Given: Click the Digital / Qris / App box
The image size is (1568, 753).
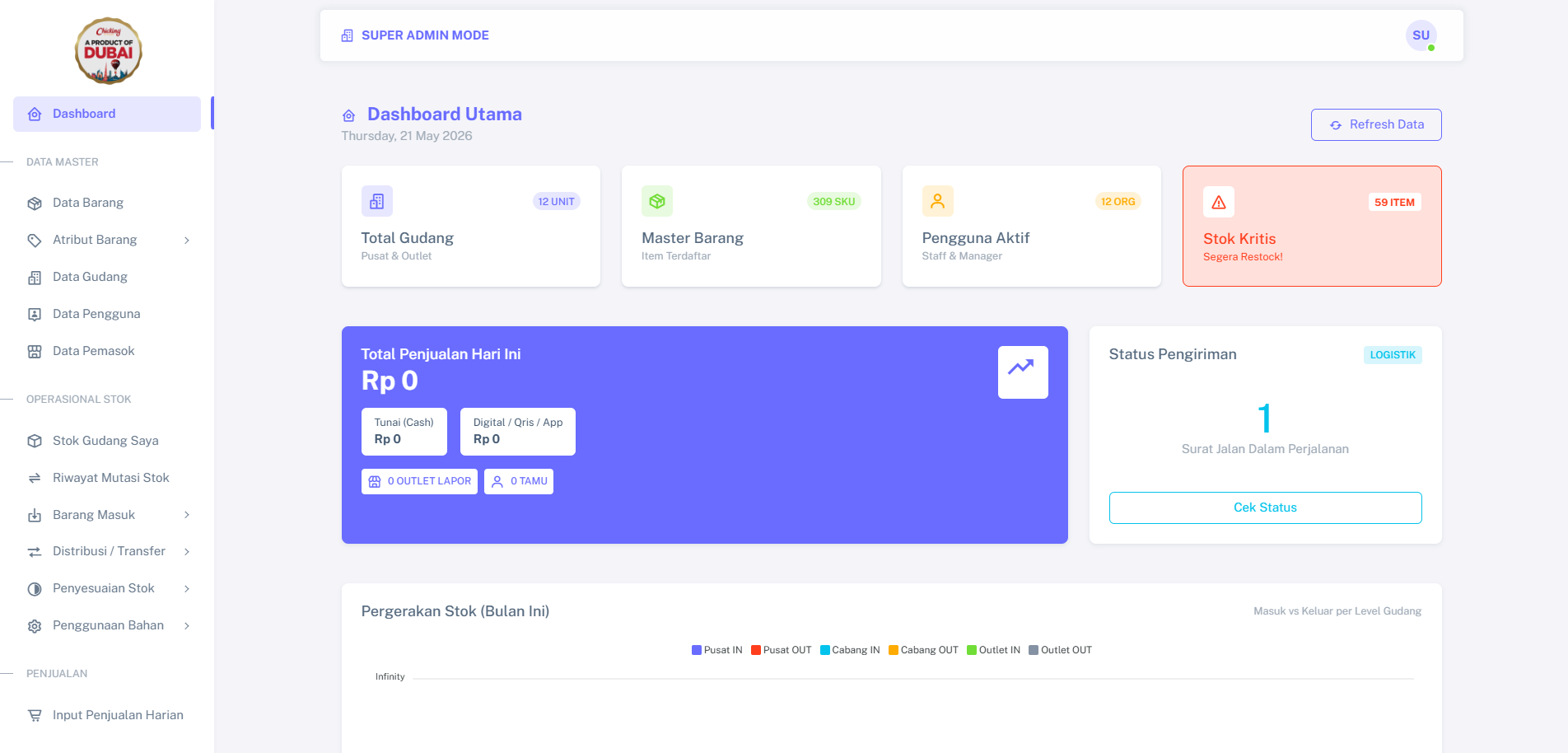Looking at the screenshot, I should pyautogui.click(x=518, y=432).
